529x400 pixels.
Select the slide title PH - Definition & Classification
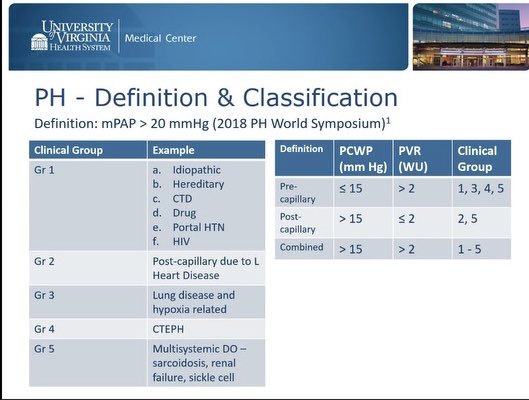click(216, 97)
